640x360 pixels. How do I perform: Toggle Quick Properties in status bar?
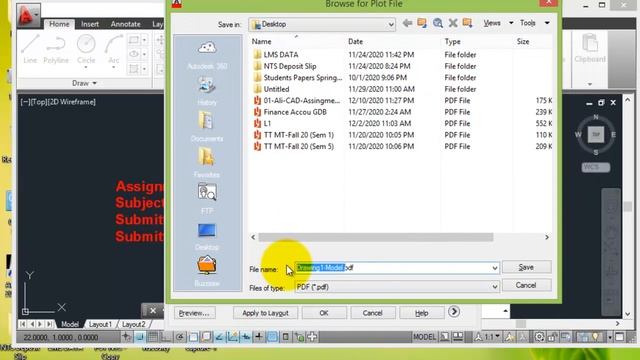286,337
